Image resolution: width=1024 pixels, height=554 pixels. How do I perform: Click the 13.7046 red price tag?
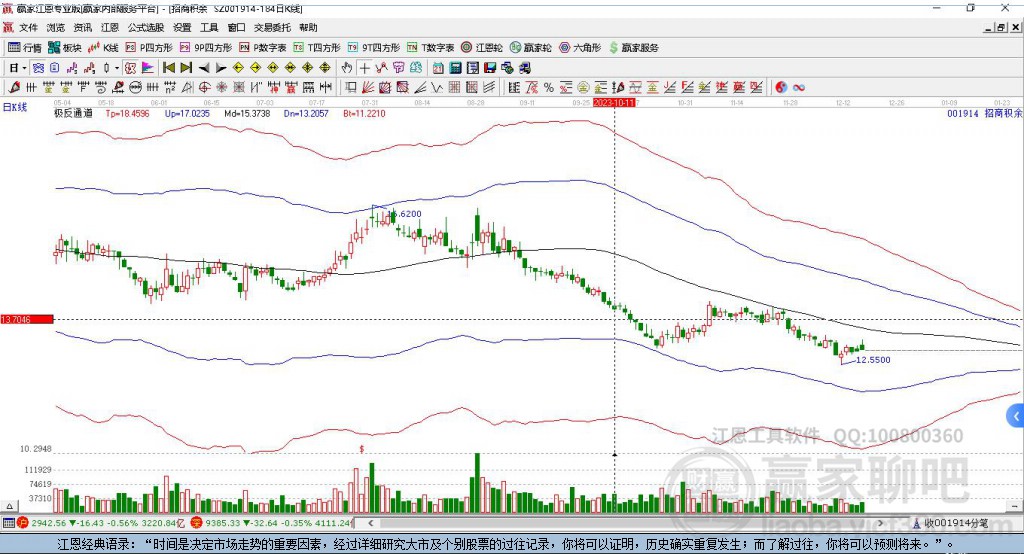[27, 319]
